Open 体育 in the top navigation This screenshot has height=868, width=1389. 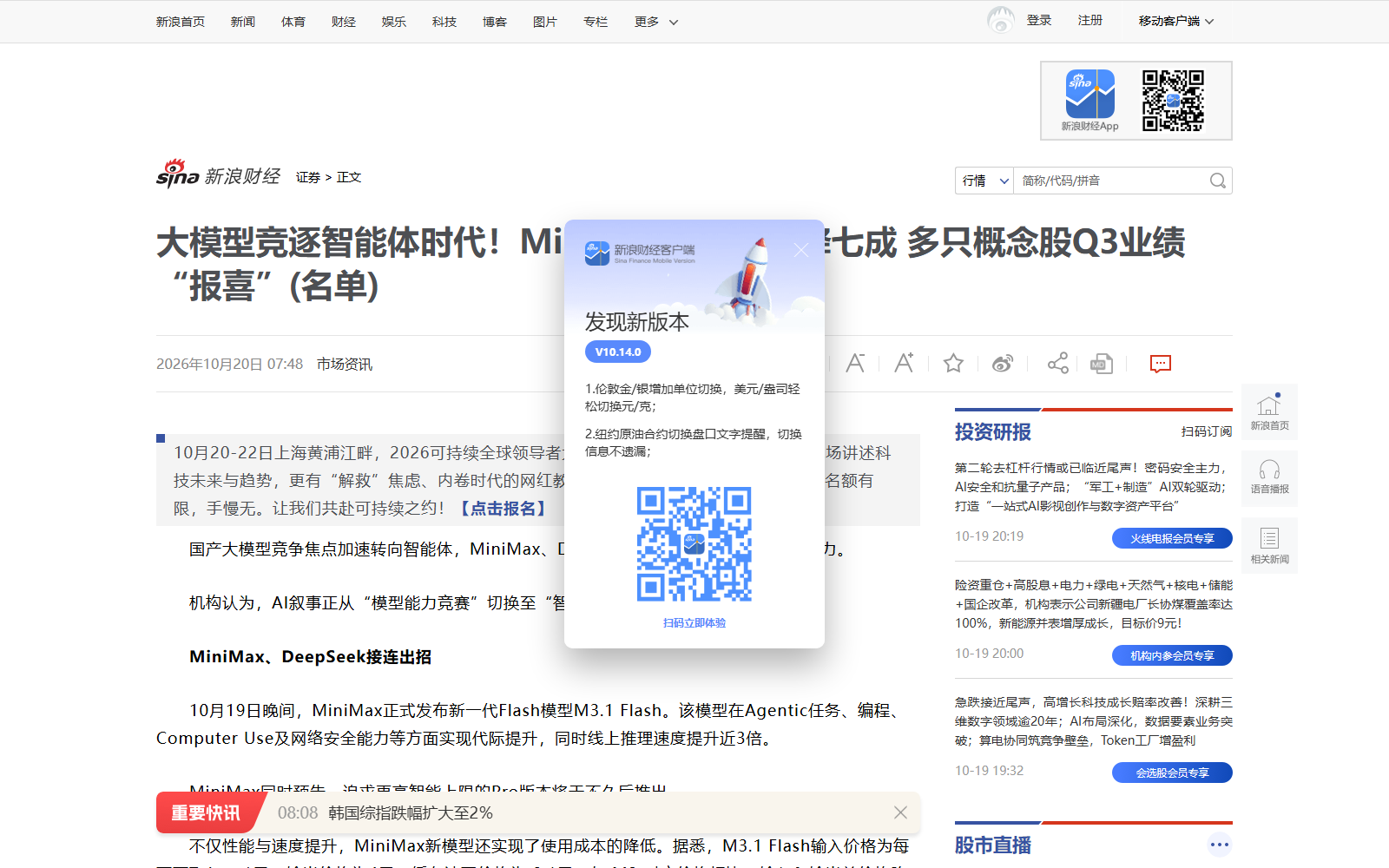[x=293, y=22]
